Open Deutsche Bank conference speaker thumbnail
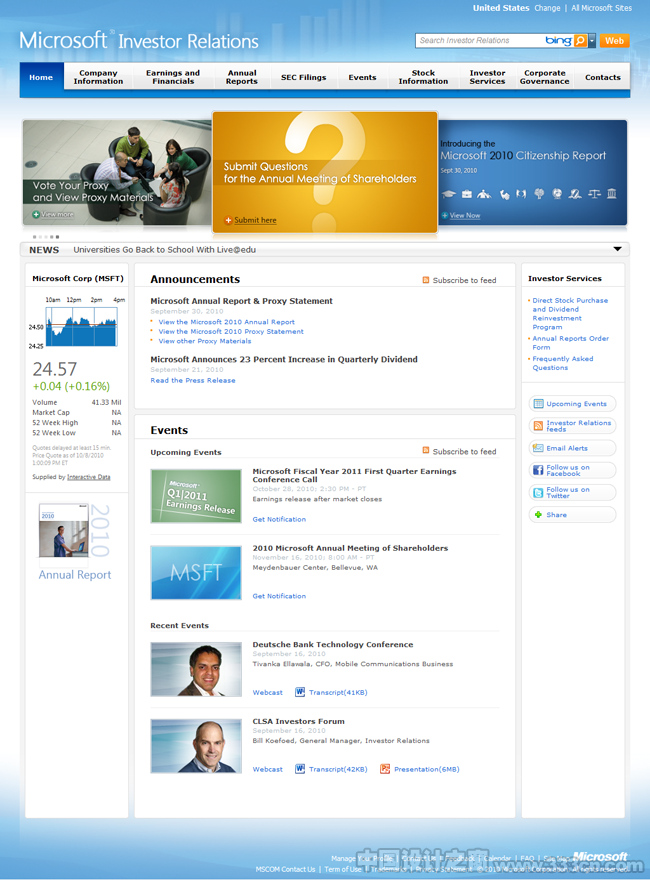 (x=196, y=670)
